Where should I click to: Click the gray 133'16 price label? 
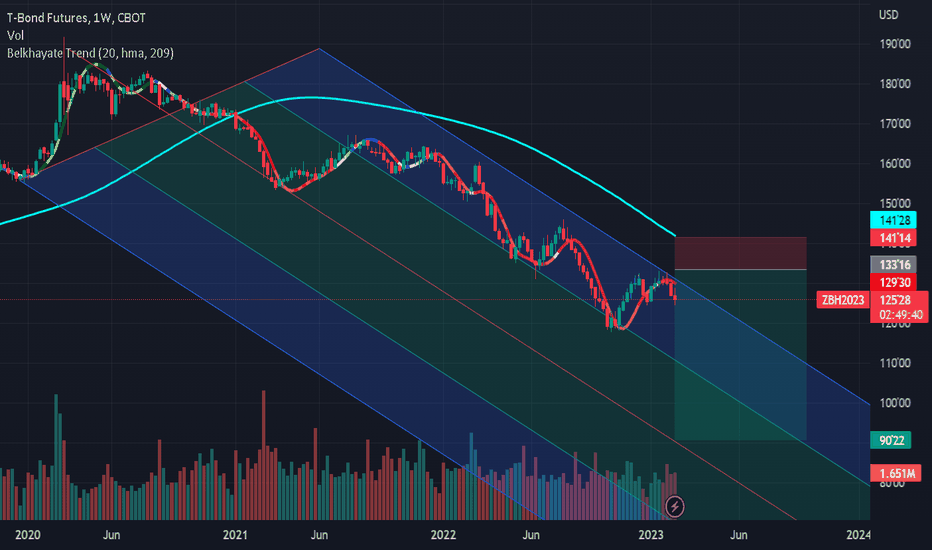point(893,265)
